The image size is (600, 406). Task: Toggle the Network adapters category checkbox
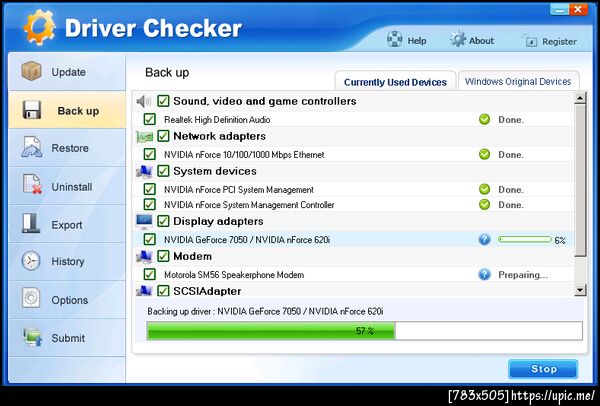tap(163, 136)
